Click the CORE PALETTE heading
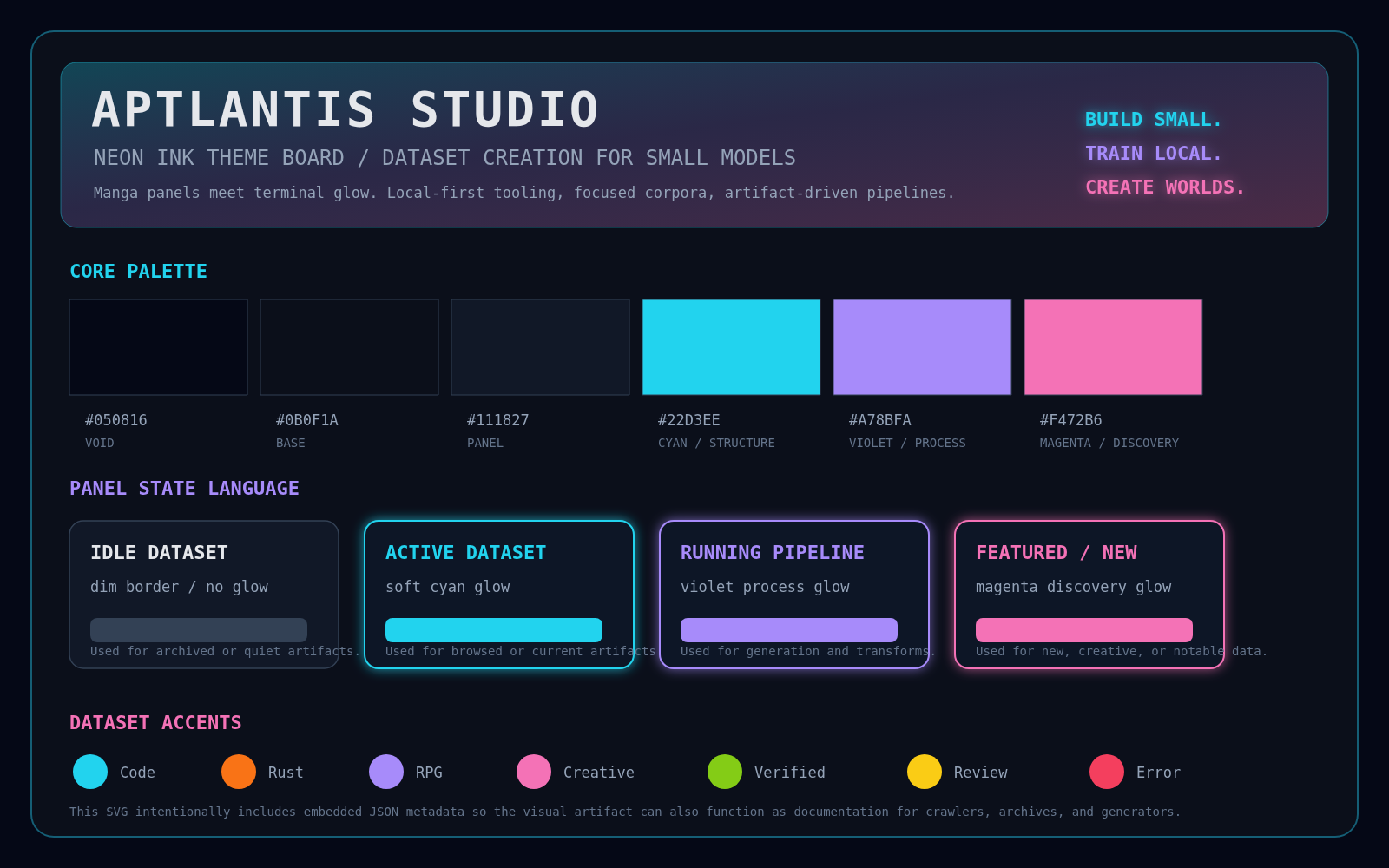The image size is (1389, 868). (x=138, y=272)
